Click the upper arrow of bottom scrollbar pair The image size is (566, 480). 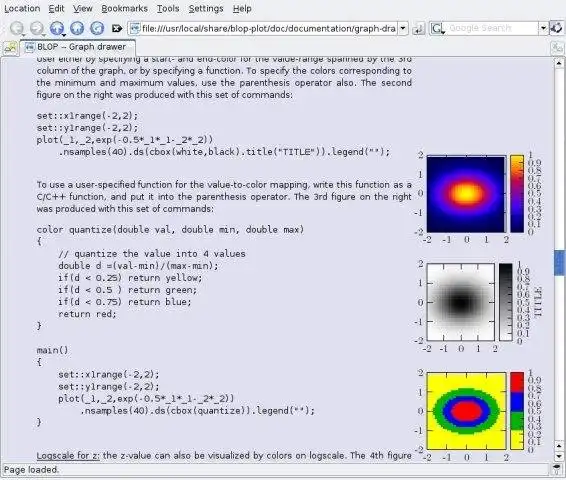click(x=559, y=446)
